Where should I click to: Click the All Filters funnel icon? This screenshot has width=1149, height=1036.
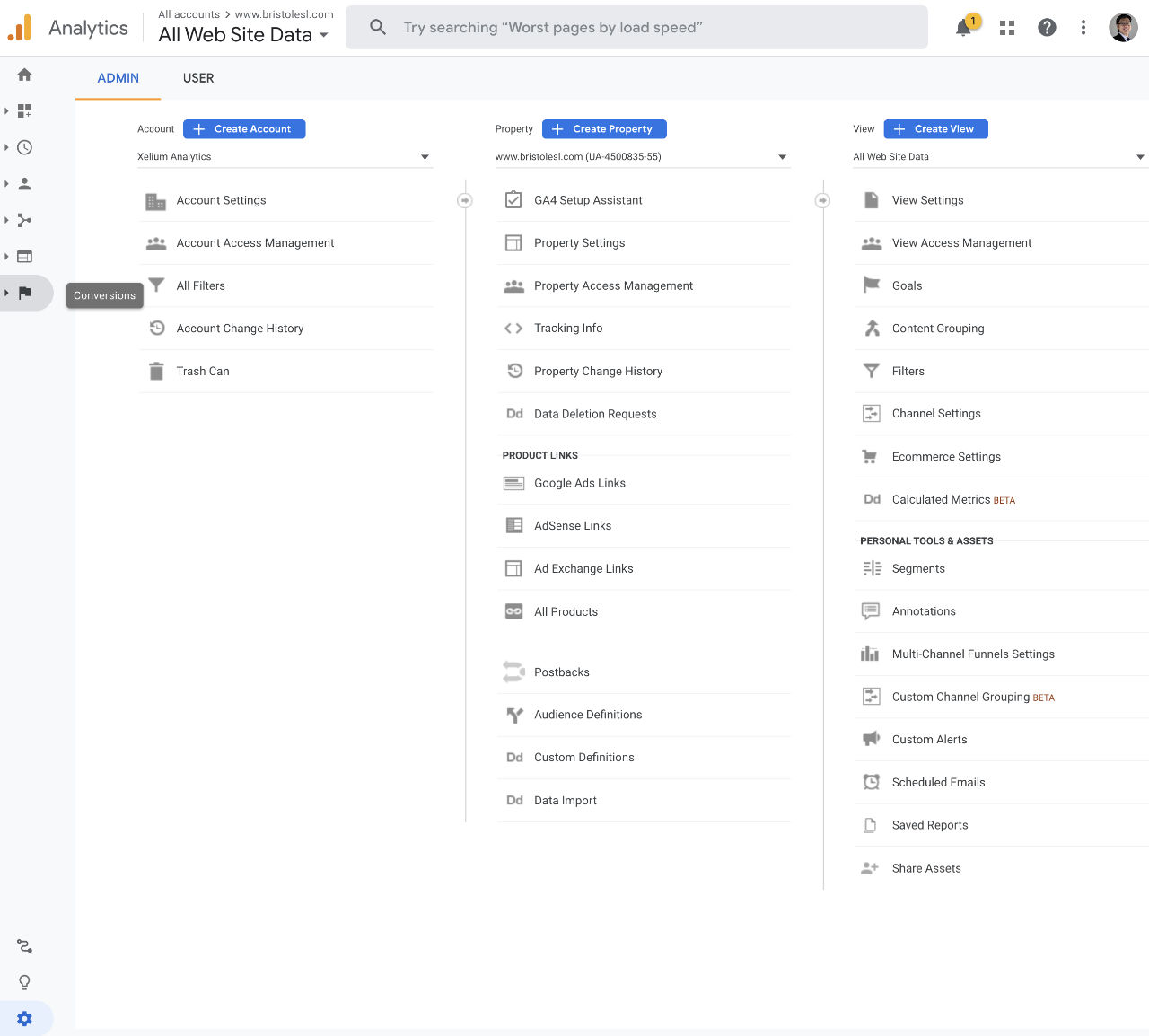tap(156, 285)
